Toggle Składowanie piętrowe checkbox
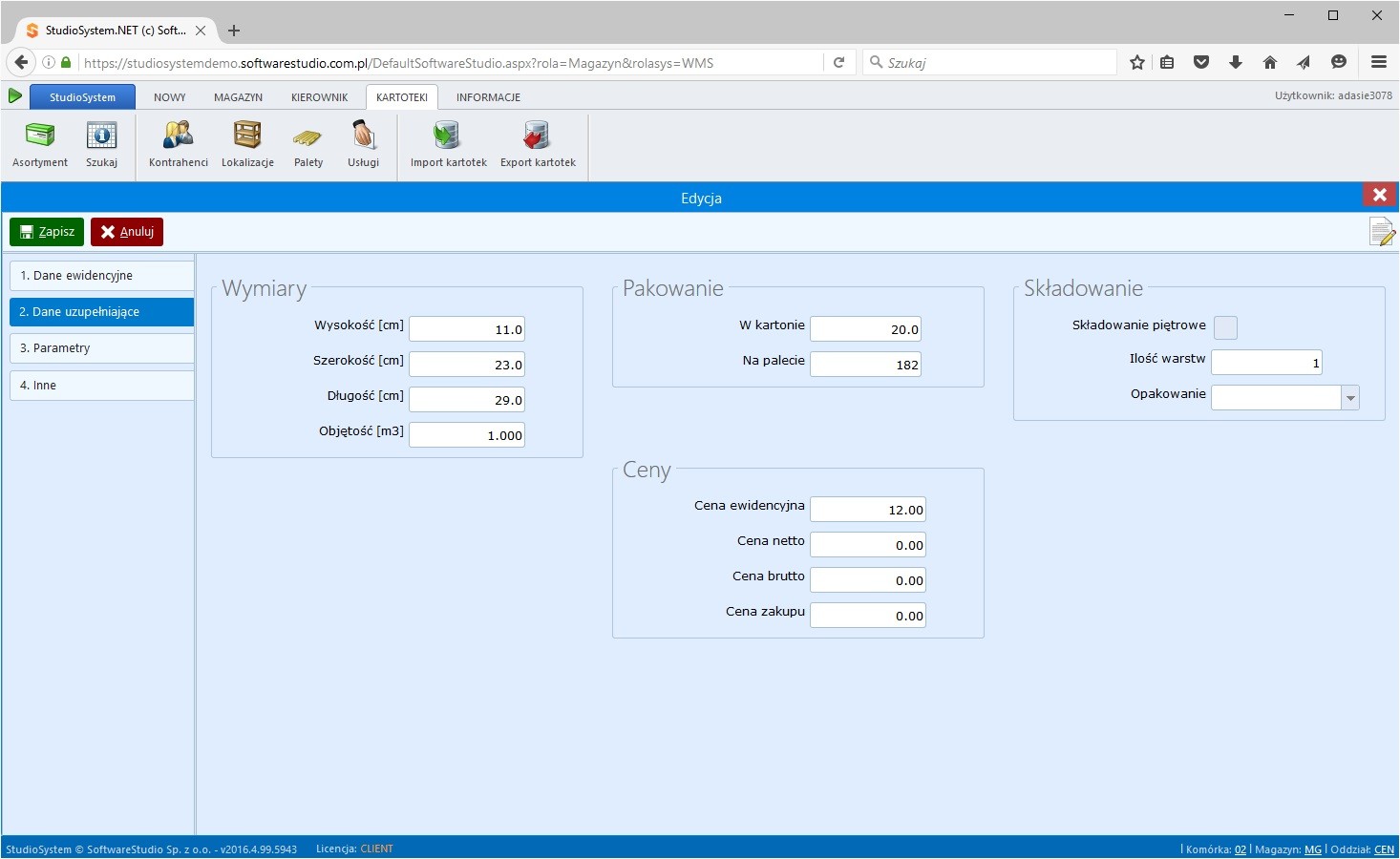 (x=1225, y=327)
